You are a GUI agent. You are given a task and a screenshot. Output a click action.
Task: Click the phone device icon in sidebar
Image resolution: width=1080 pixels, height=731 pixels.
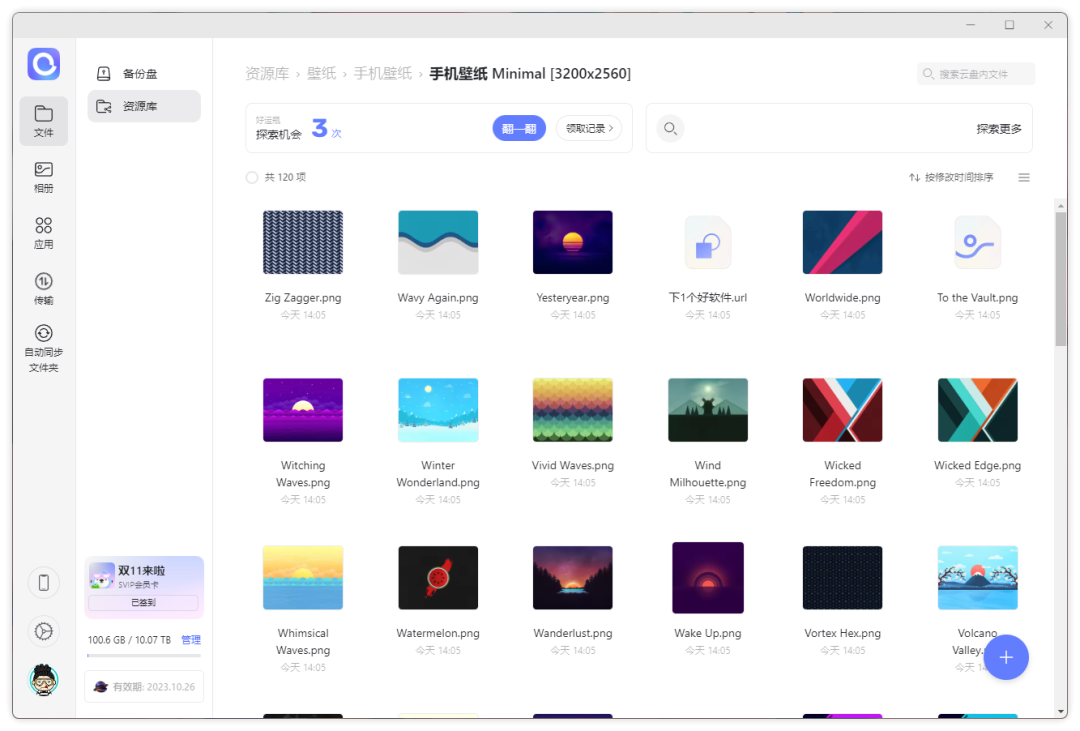pos(43,583)
